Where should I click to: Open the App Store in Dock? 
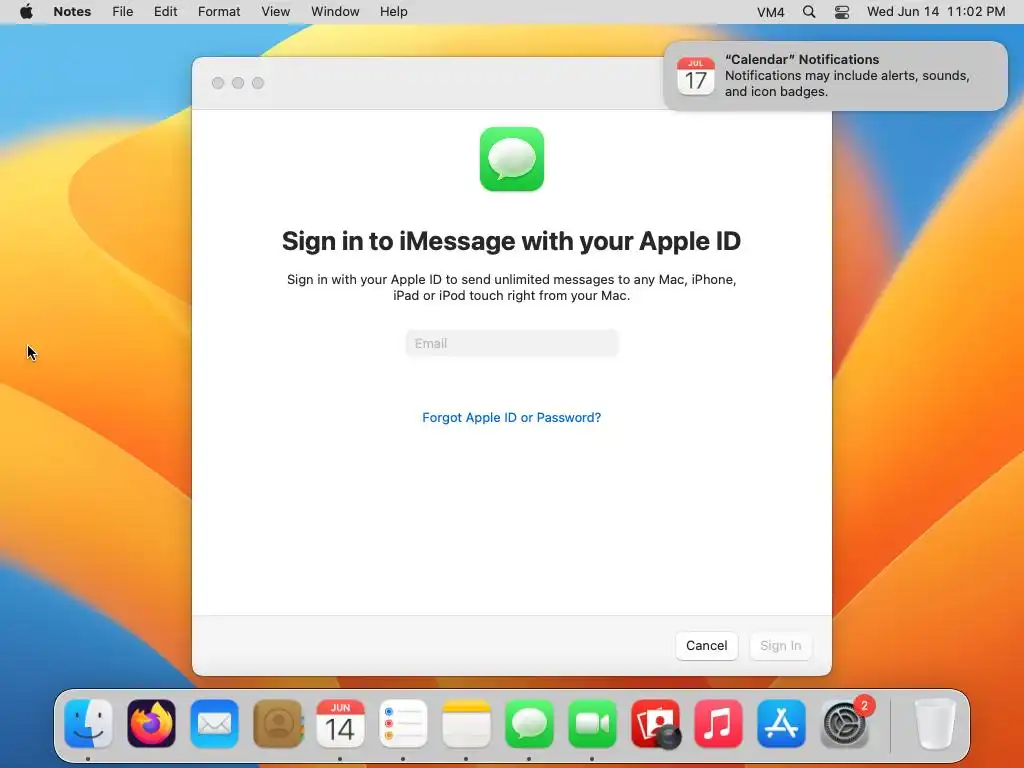click(x=781, y=724)
